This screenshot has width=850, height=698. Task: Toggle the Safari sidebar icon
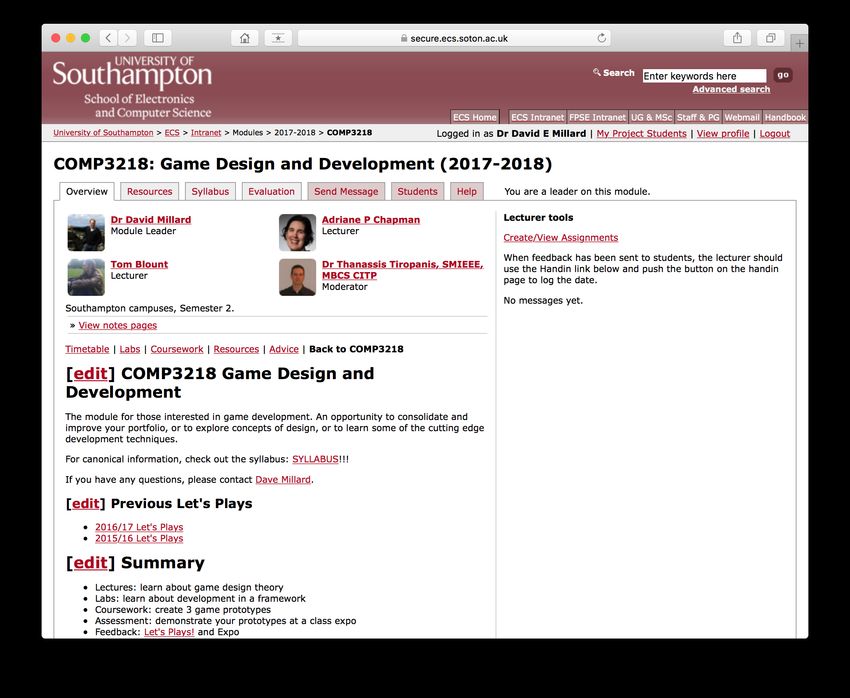coord(158,38)
